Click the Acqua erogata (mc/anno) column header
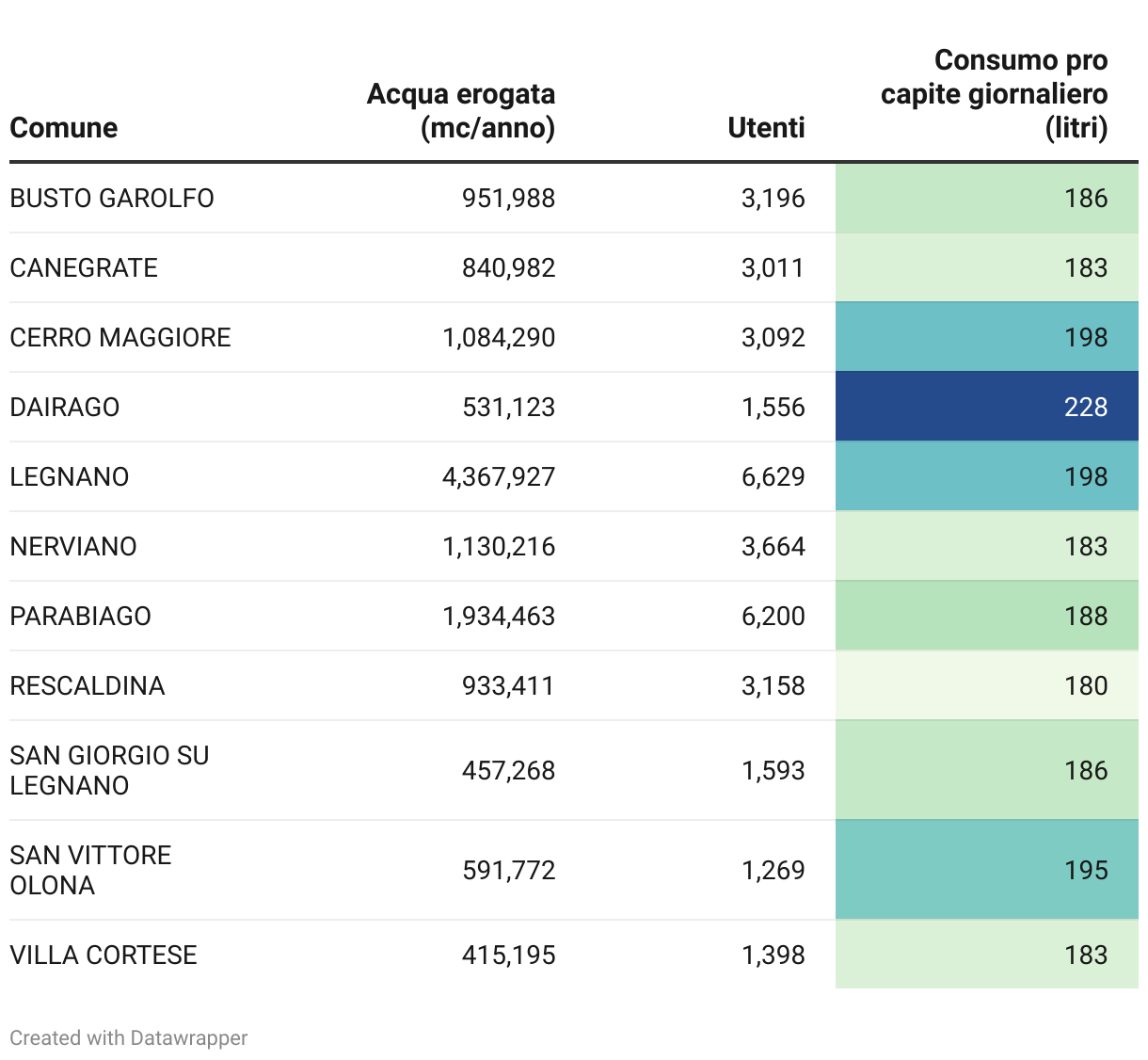 (461, 111)
